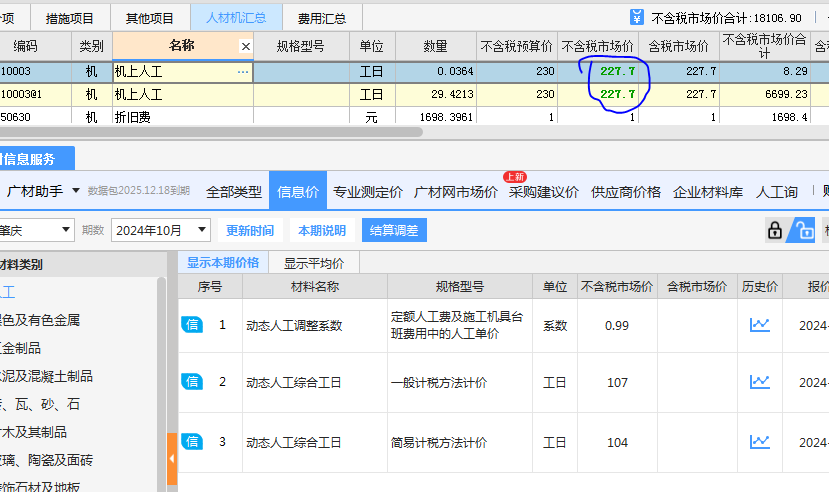Click the horizontal scrollbar under the top table
Viewport: 829px width, 492px height.
point(211,132)
